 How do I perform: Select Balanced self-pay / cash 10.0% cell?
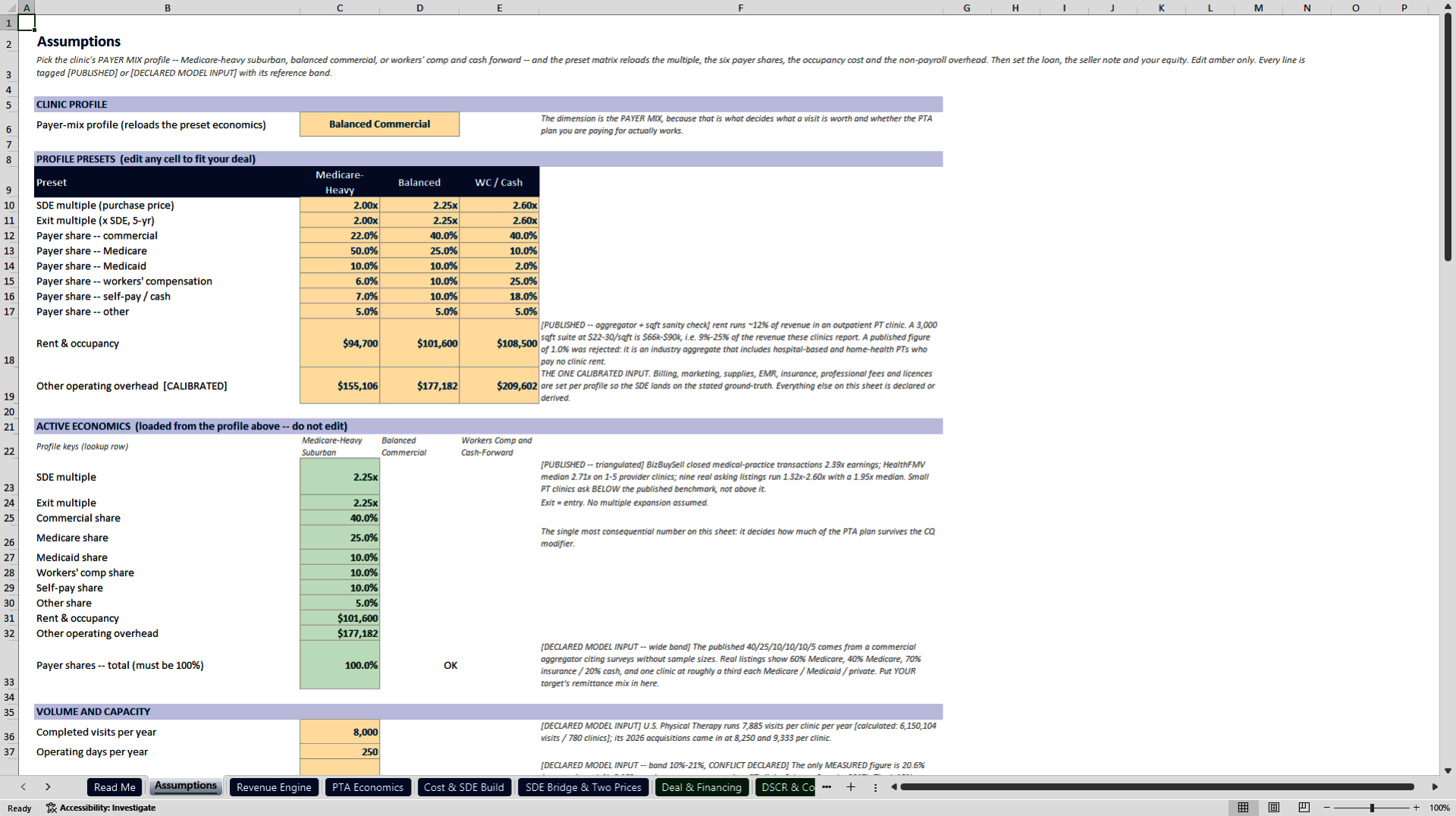click(419, 297)
